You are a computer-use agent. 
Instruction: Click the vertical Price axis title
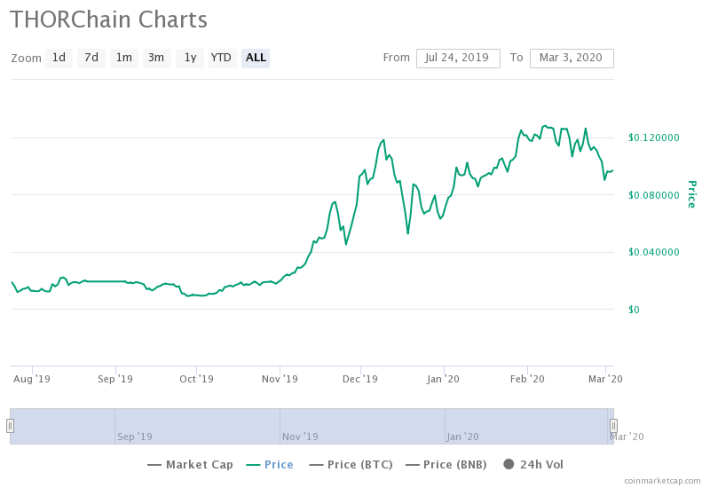692,194
